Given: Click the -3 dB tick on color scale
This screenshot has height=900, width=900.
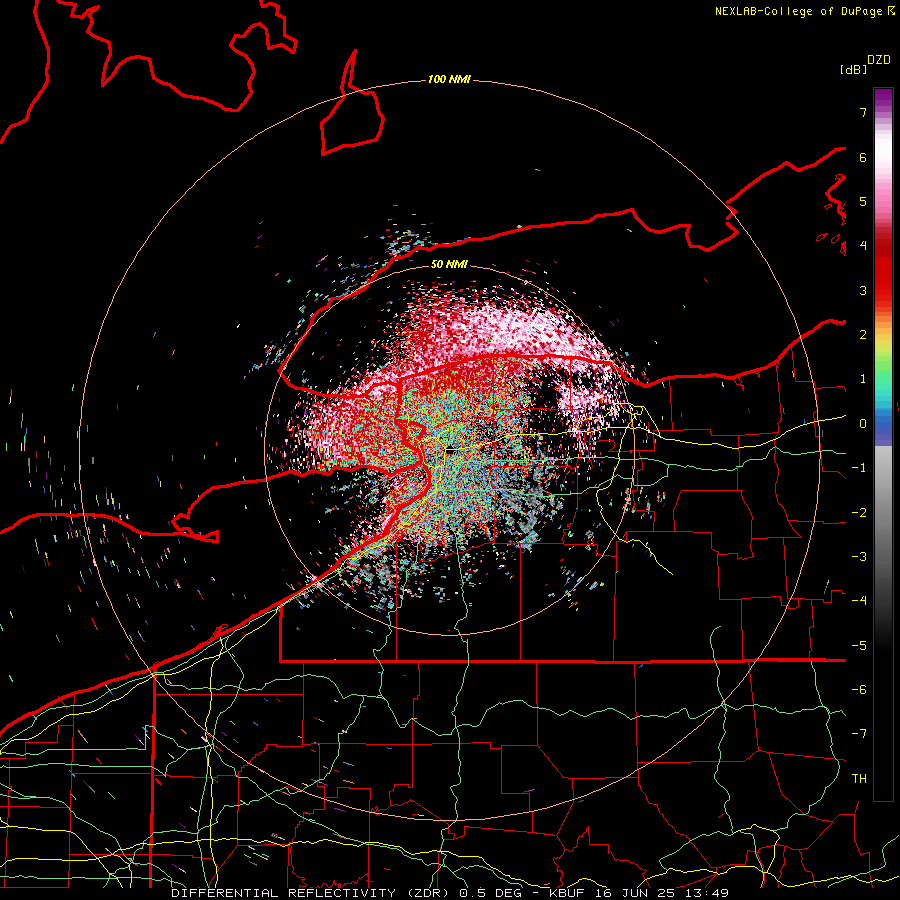Looking at the screenshot, I should (859, 557).
